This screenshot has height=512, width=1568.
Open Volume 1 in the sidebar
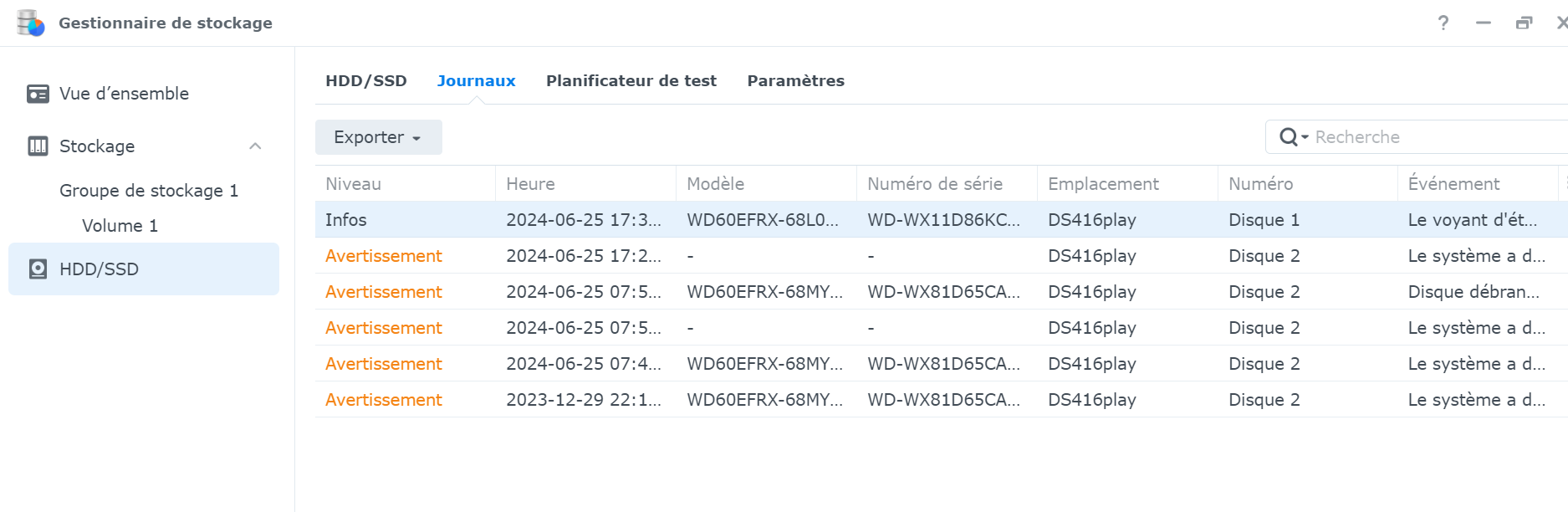[120, 226]
